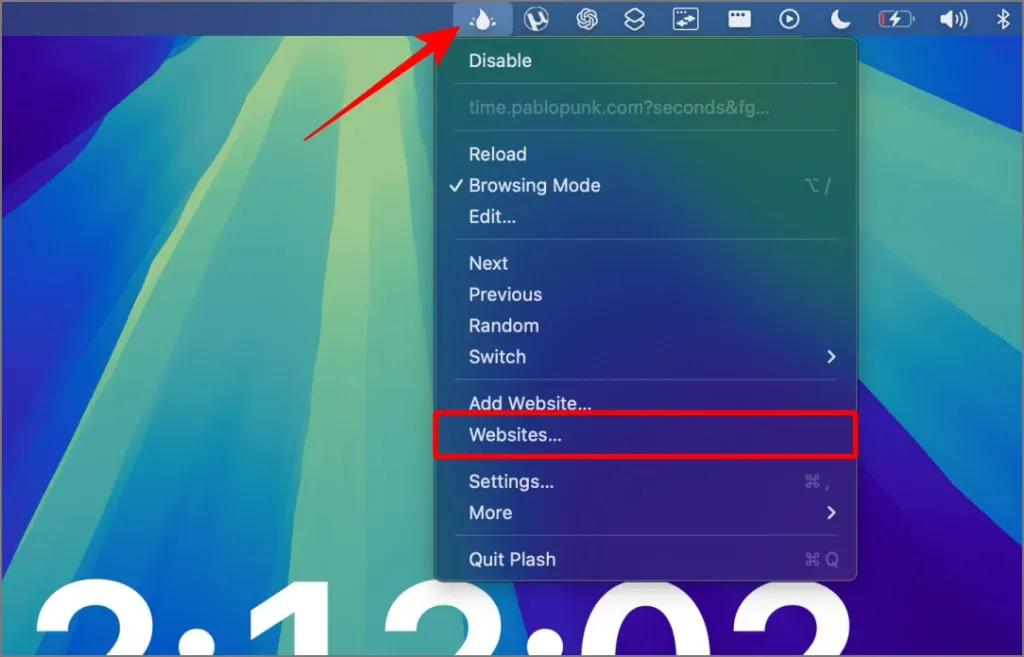Click the time.pablopunk.com URL entry

(x=646, y=108)
